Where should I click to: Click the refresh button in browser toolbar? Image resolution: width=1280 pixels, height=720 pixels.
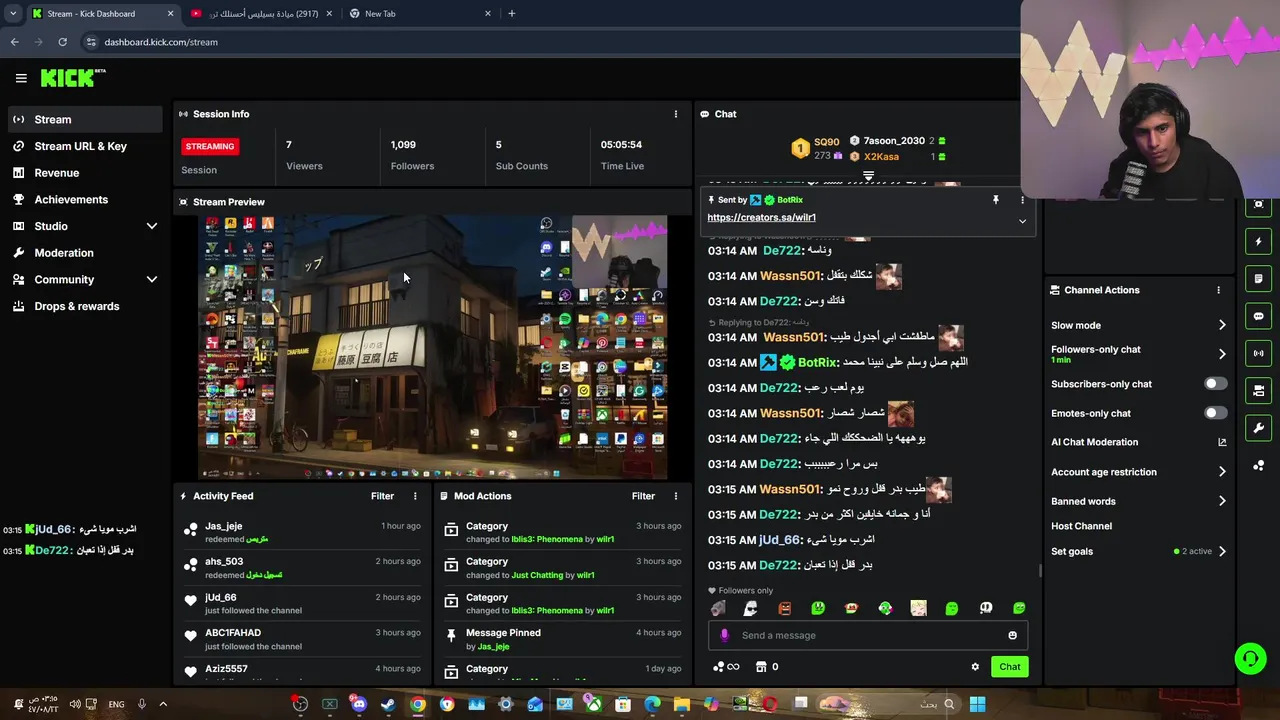[x=62, y=42]
